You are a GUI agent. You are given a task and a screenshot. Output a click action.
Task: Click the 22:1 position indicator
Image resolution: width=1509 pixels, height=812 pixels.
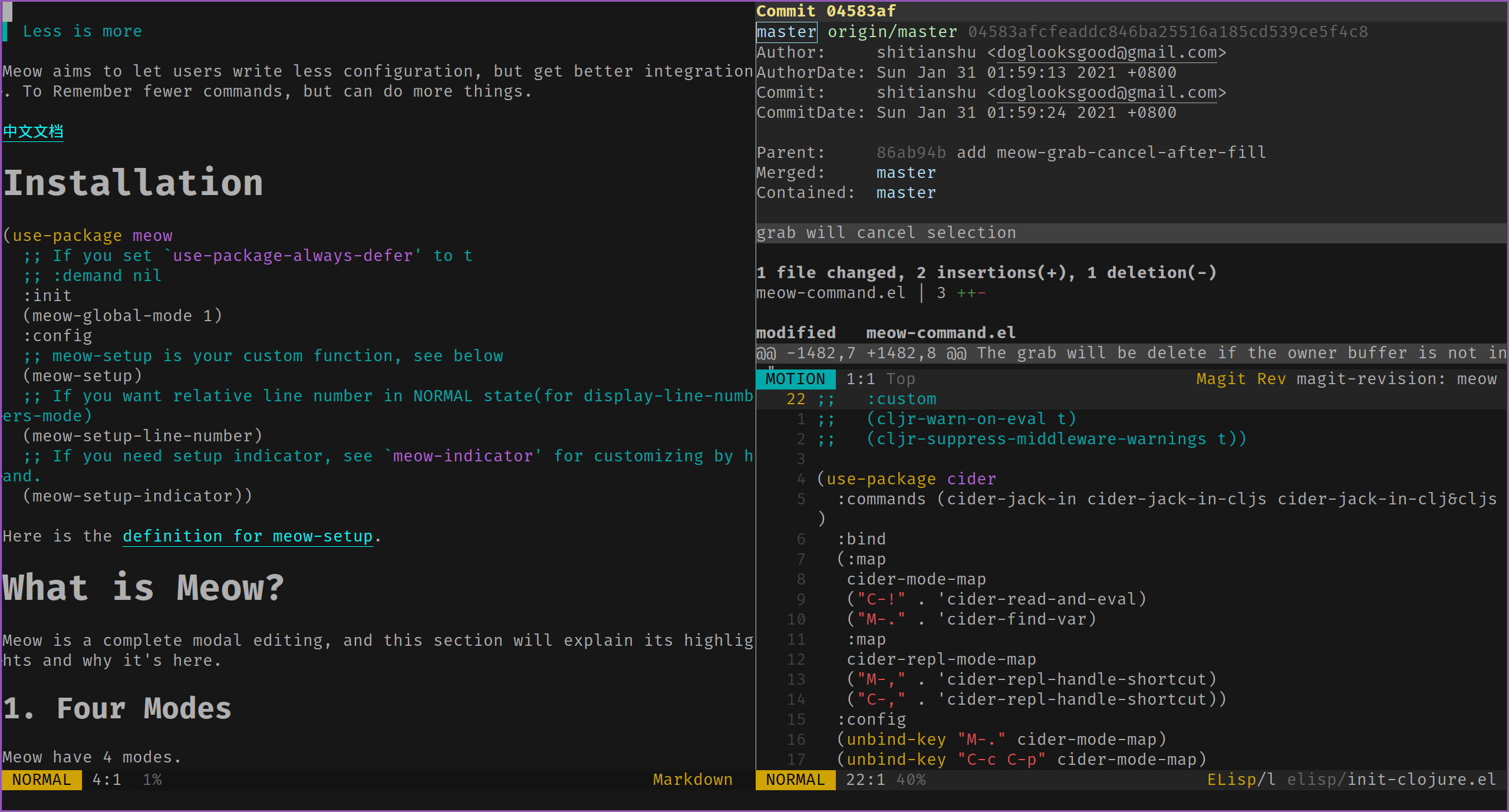pyautogui.click(x=865, y=780)
